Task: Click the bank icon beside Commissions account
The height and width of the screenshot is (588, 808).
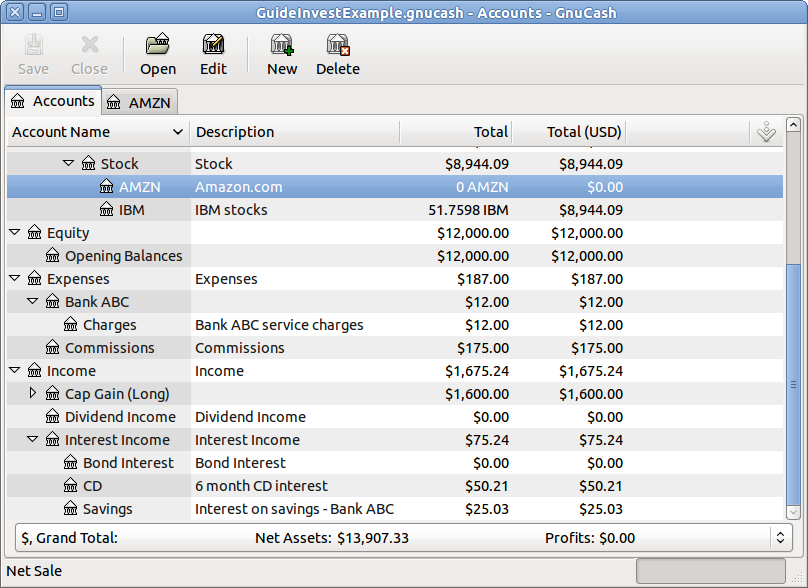Action: click(53, 348)
